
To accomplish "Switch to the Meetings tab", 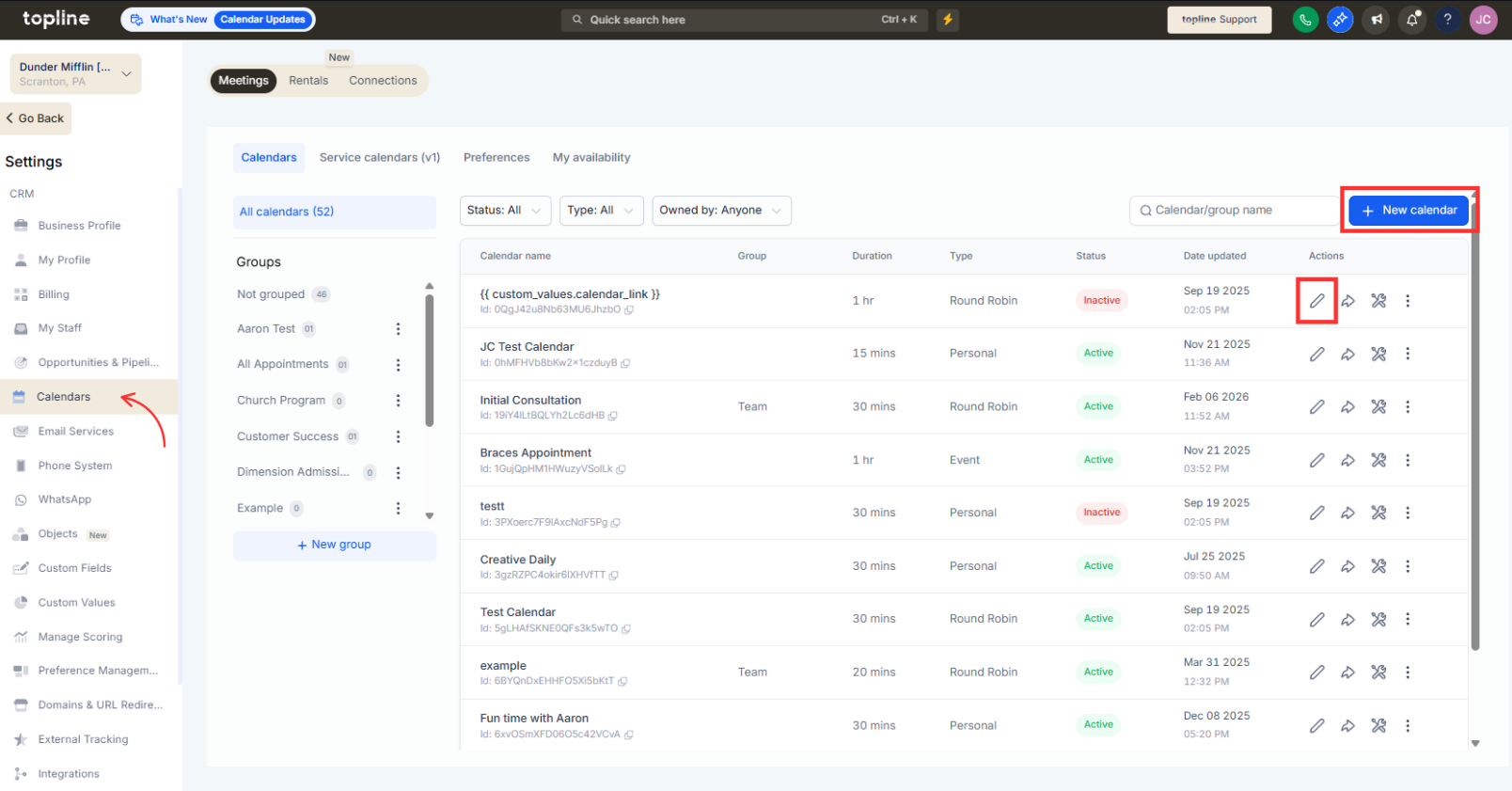I will (x=244, y=81).
